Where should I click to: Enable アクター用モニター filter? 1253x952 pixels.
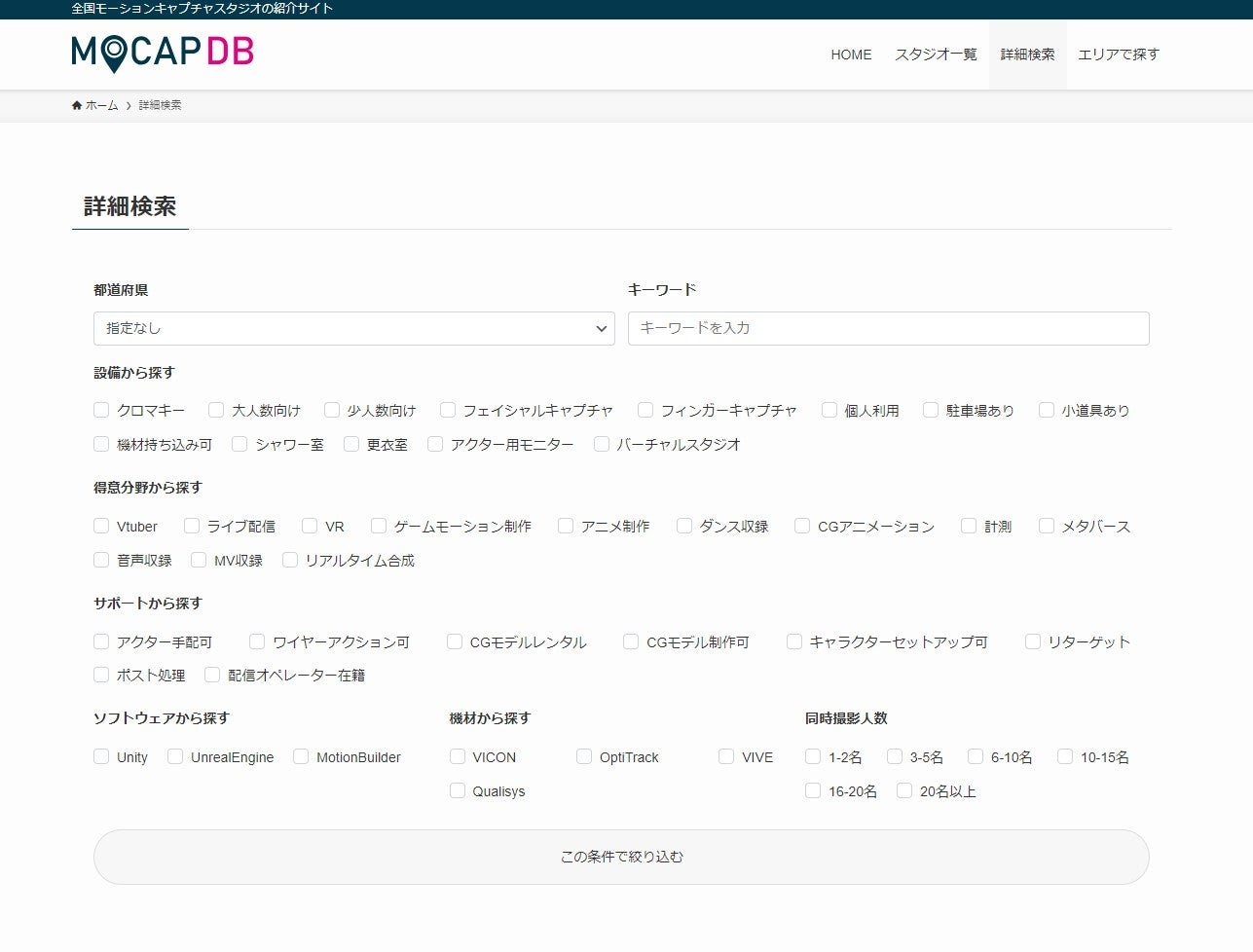[x=435, y=444]
